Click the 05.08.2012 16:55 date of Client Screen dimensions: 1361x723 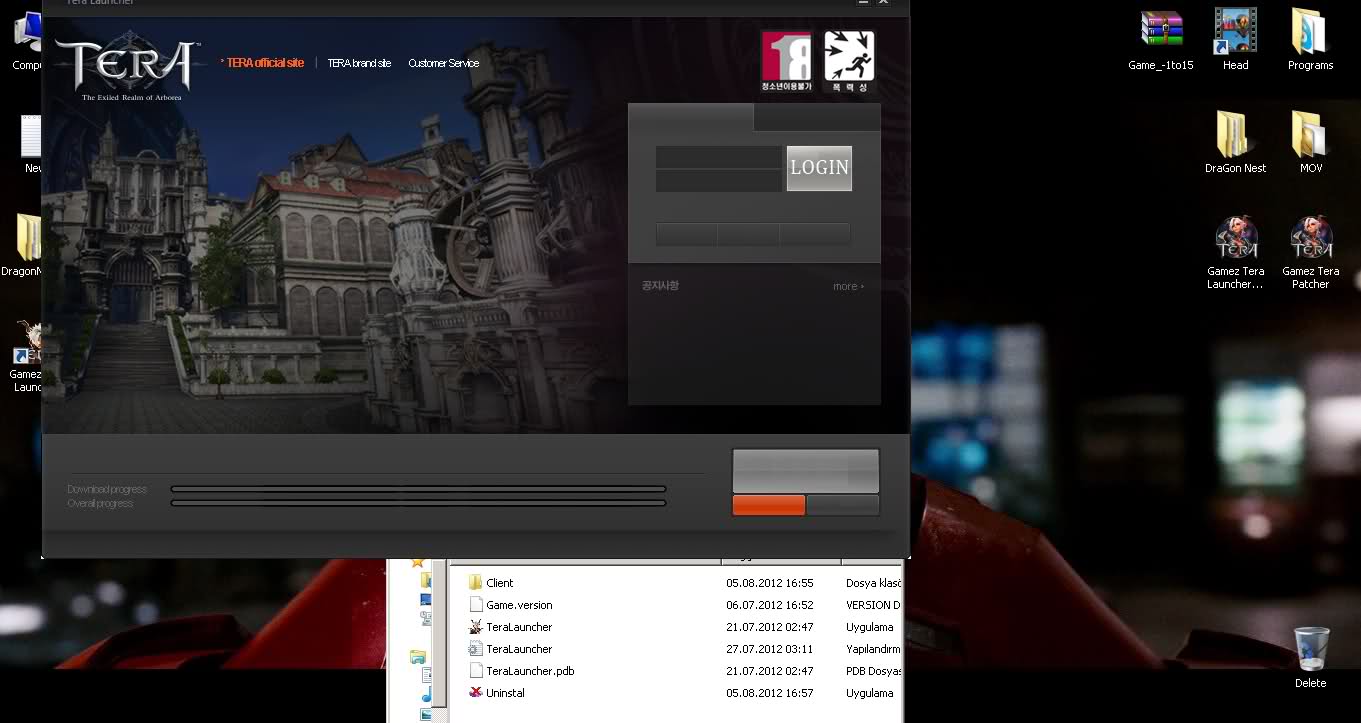(769, 583)
